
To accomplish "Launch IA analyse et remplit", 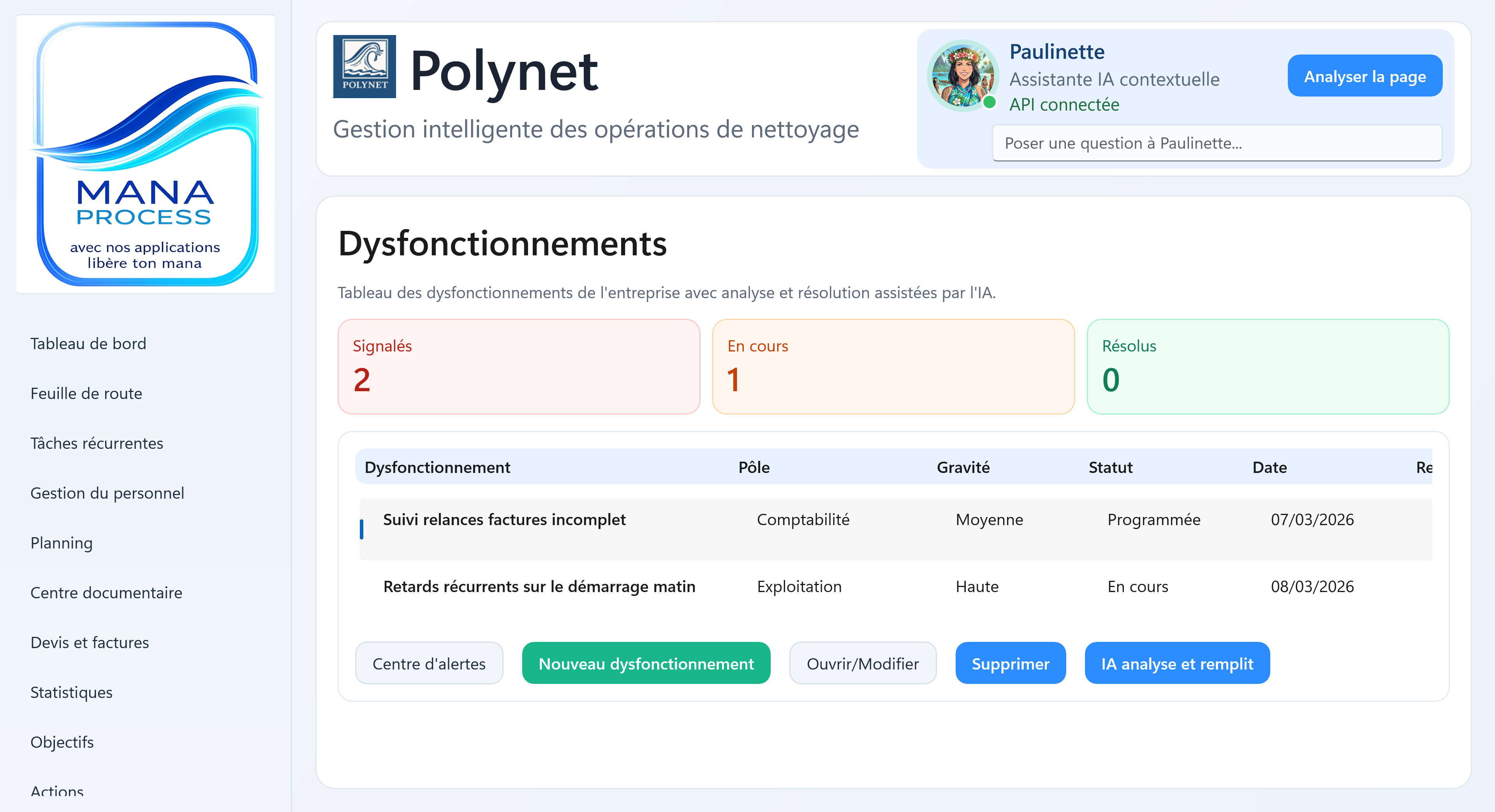I will 1176,664.
